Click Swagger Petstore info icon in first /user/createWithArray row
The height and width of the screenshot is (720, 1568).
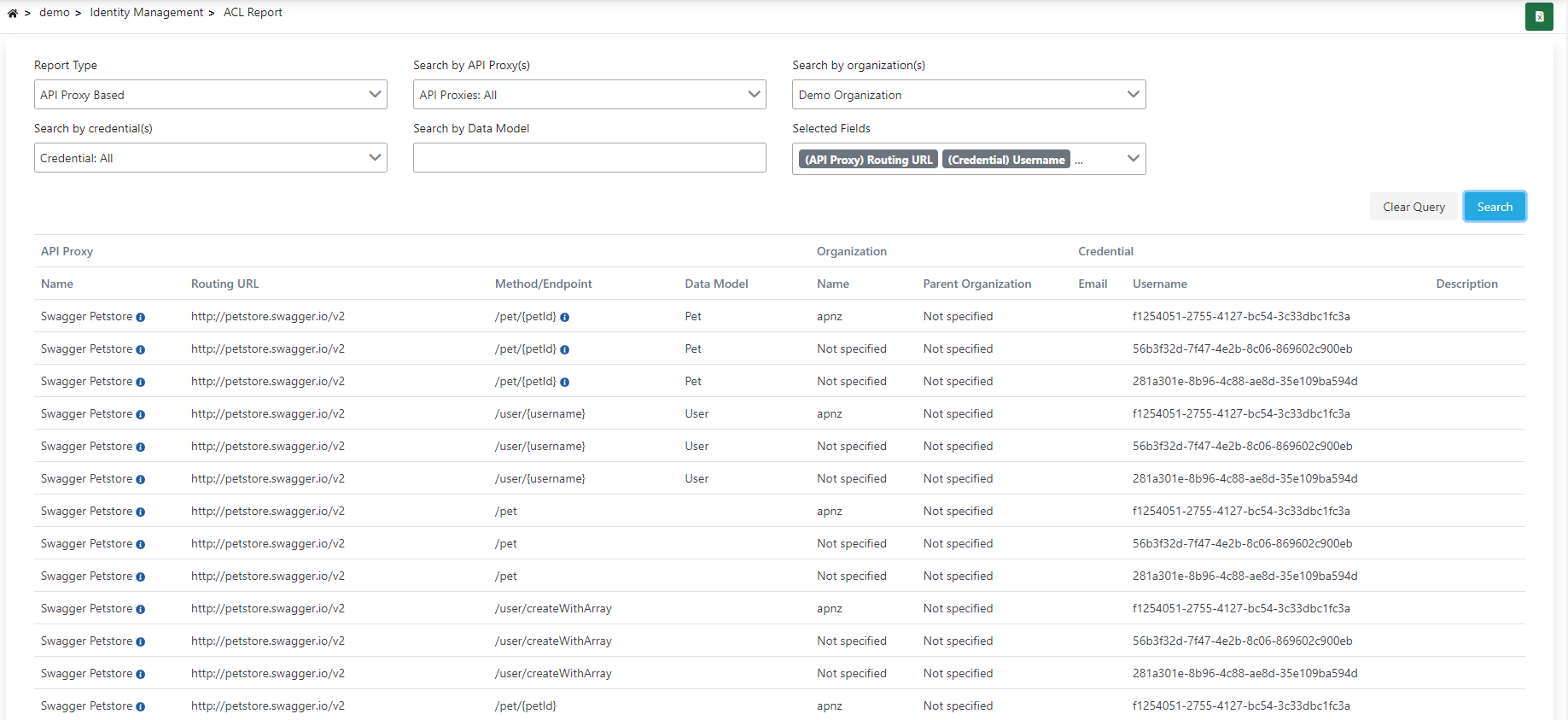(141, 609)
